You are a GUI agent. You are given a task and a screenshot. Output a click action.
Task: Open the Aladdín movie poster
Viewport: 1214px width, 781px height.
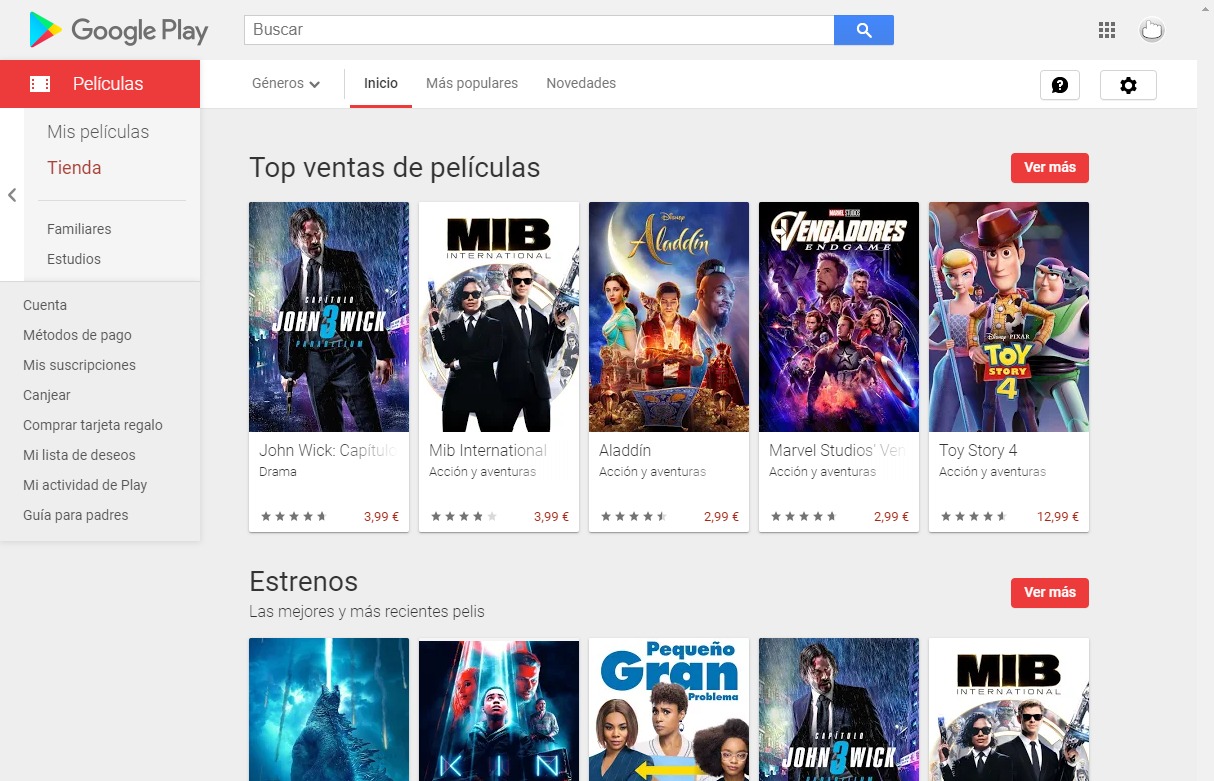point(669,317)
